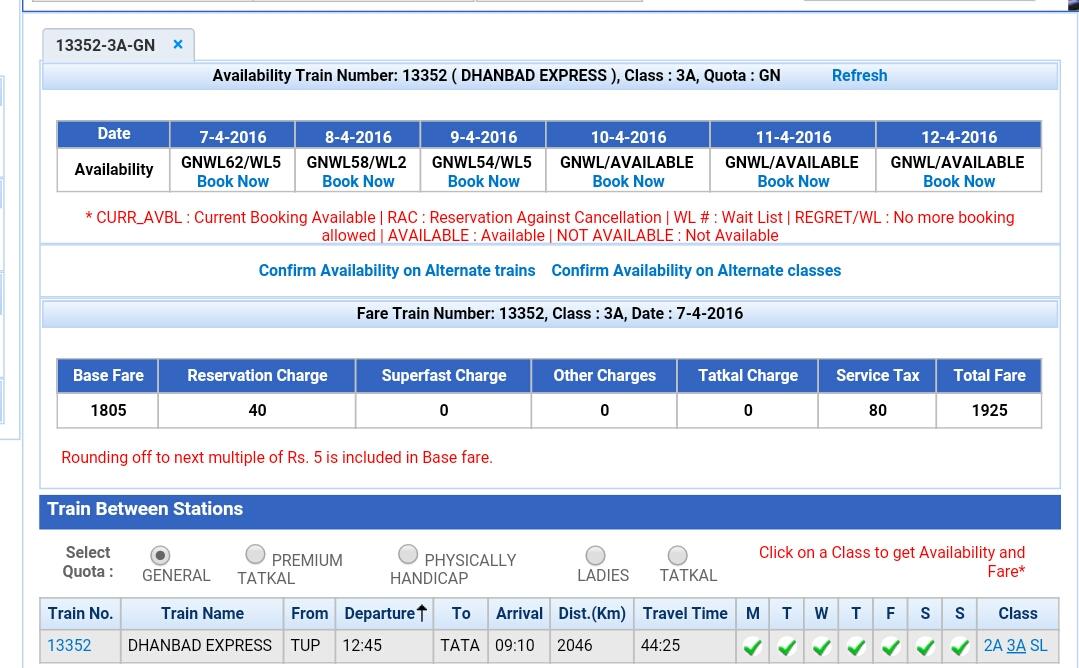Pick the LADIES quota radio button
This screenshot has width=1079, height=668.
595,555
